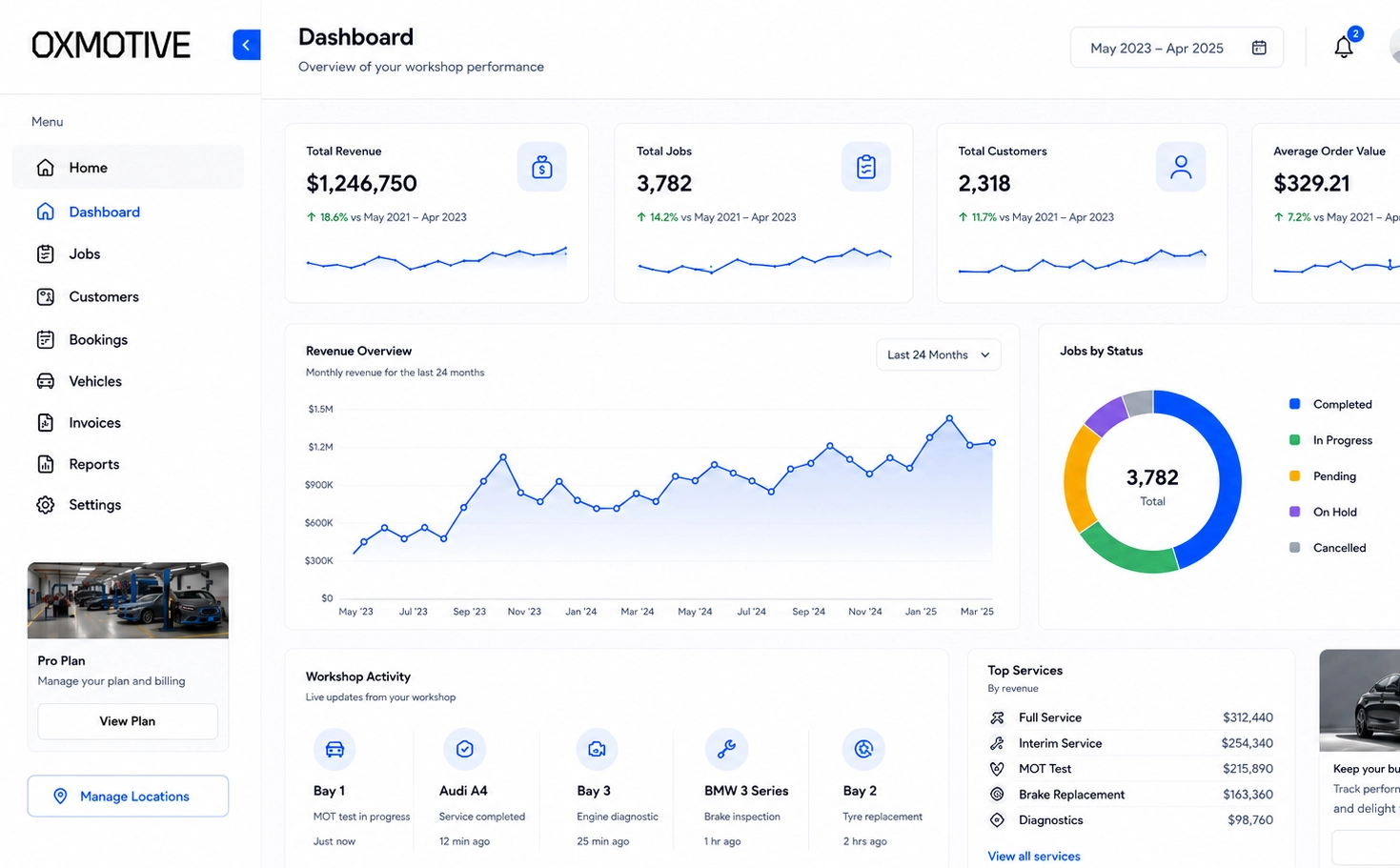Click the MOT Test row icon
The width and height of the screenshot is (1400, 868).
[997, 769]
